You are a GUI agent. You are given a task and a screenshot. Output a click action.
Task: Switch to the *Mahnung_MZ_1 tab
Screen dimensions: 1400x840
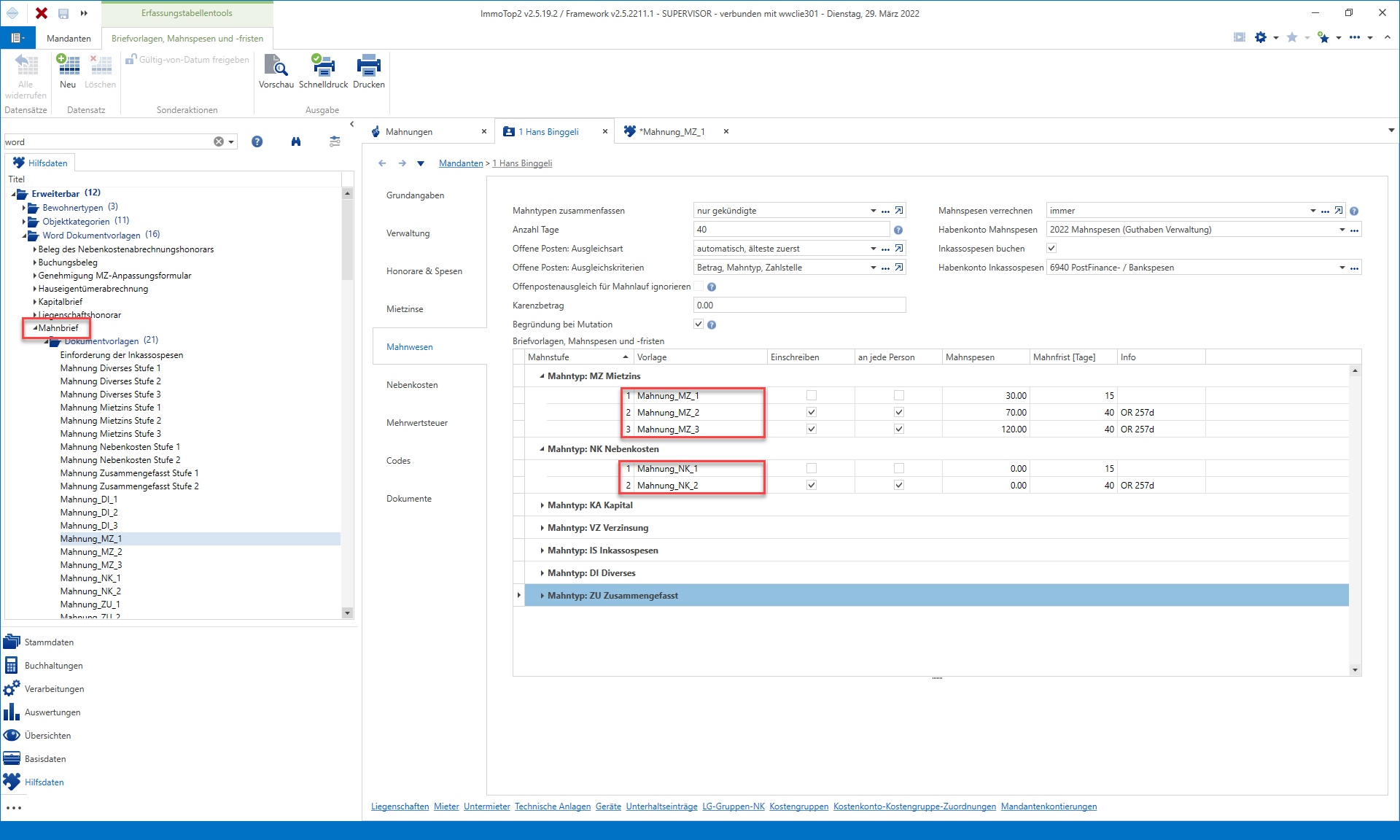[x=672, y=132]
